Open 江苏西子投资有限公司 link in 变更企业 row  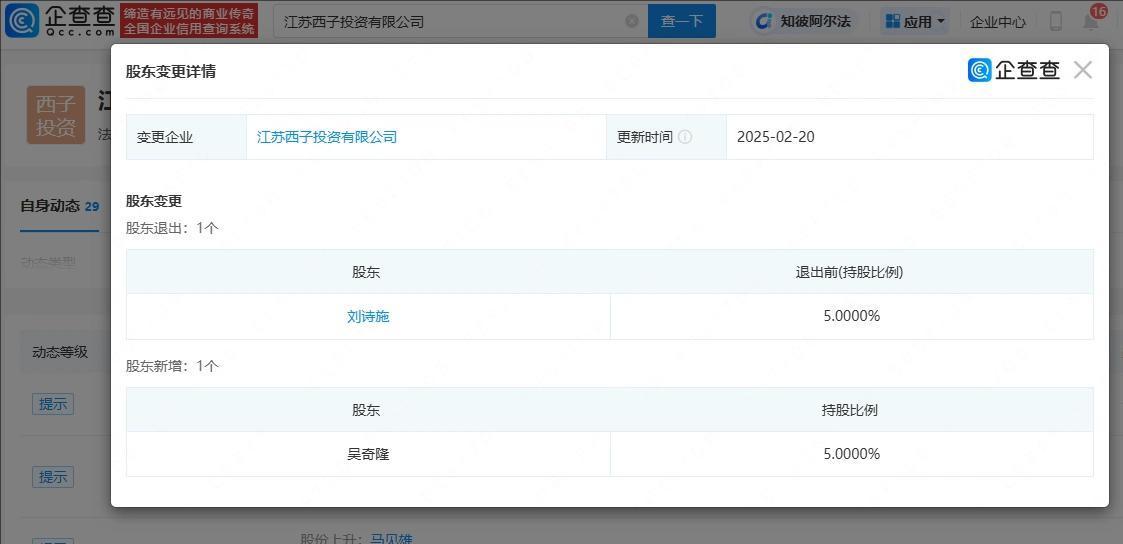click(327, 137)
